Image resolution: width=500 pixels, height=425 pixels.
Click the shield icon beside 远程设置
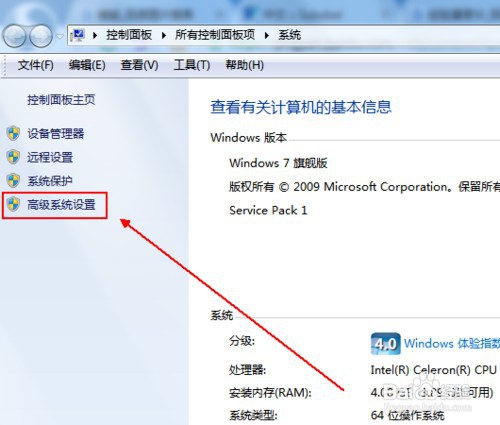coord(13,157)
